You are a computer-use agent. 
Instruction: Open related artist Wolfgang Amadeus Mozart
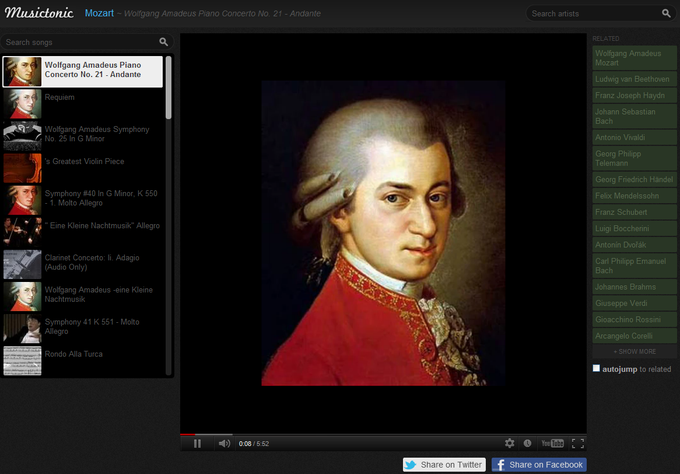634,58
